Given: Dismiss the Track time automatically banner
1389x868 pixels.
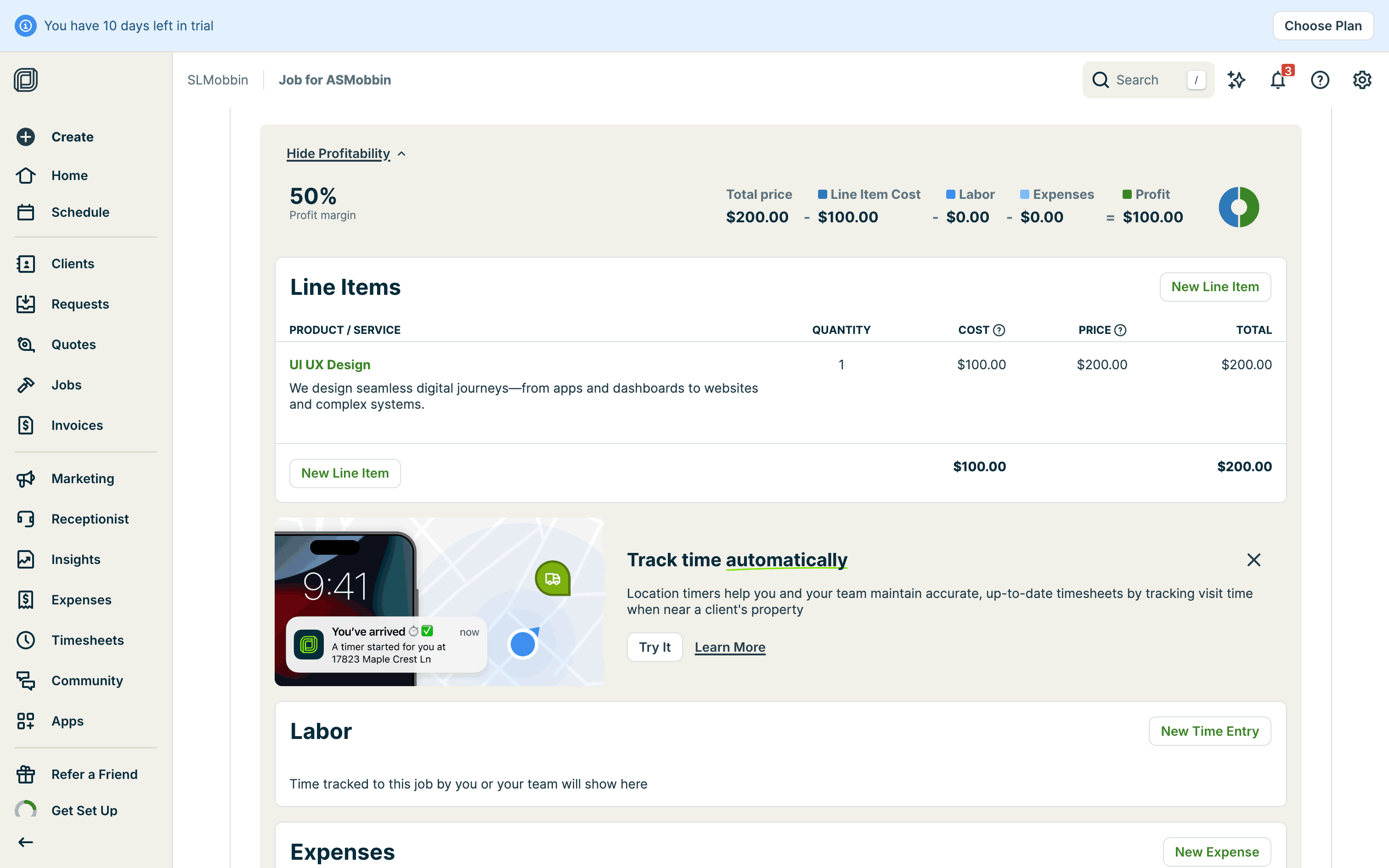Looking at the screenshot, I should click(x=1253, y=560).
